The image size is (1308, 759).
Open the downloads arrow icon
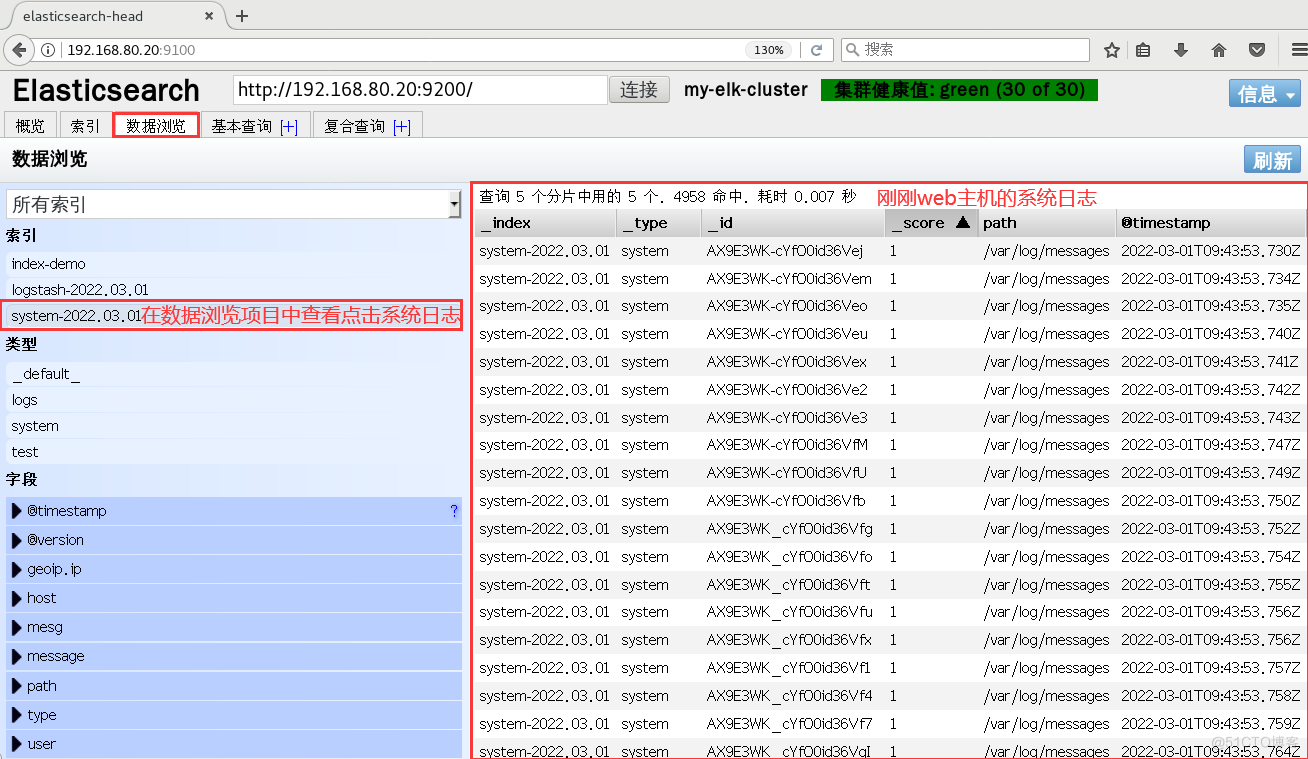[1181, 50]
